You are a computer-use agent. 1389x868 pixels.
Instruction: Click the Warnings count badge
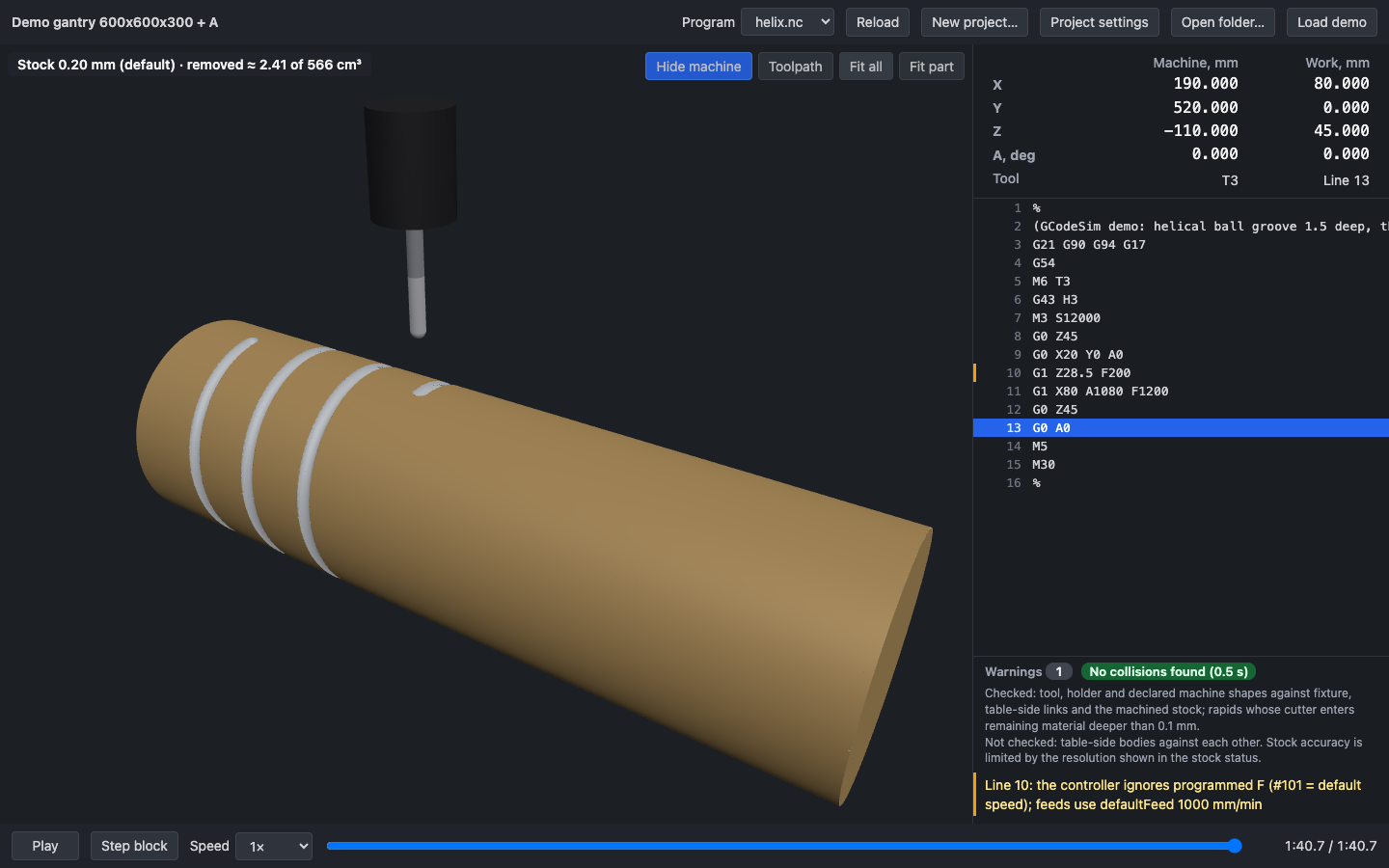1059,671
